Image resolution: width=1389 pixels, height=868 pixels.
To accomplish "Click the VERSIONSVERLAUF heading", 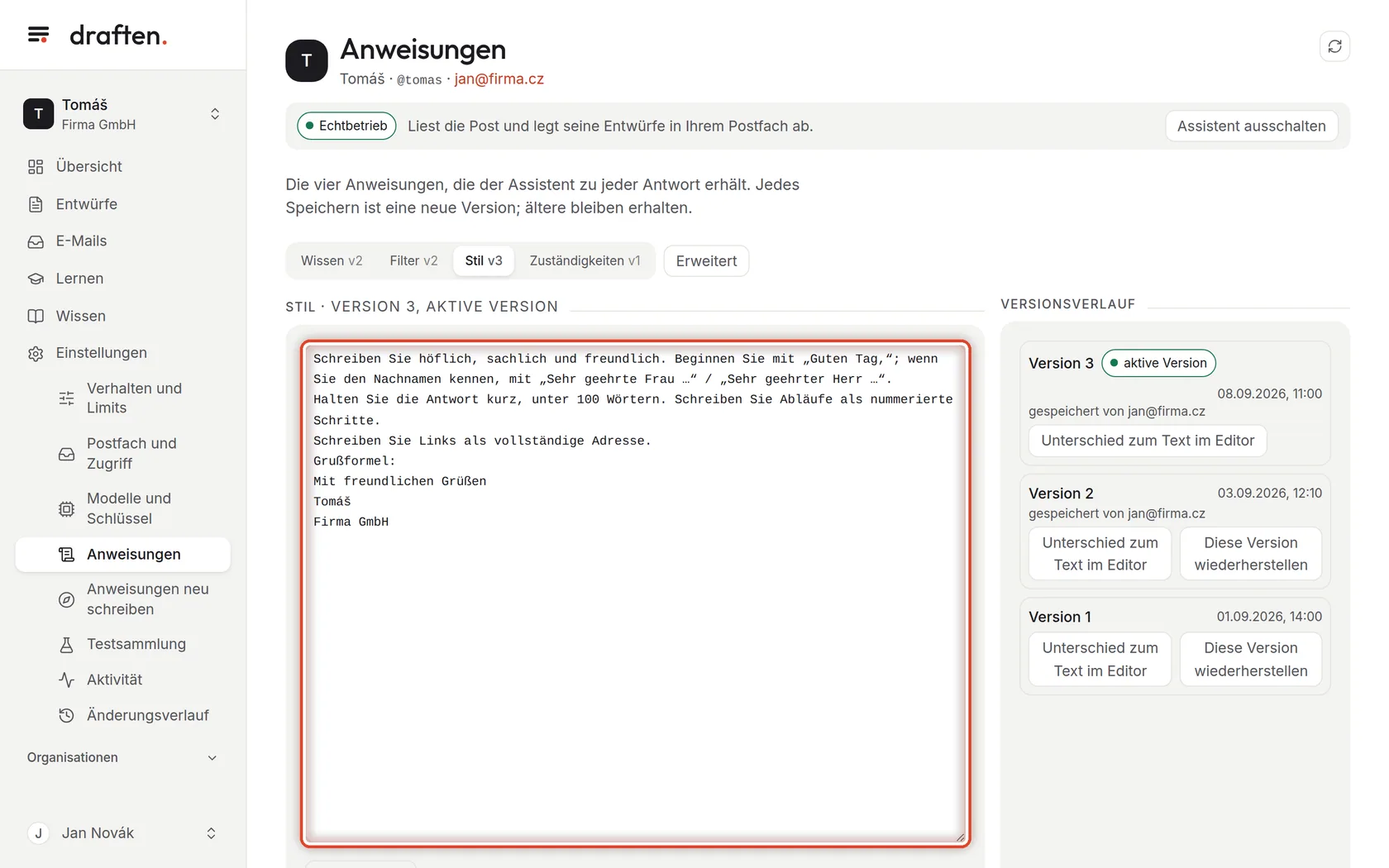I will point(1067,304).
